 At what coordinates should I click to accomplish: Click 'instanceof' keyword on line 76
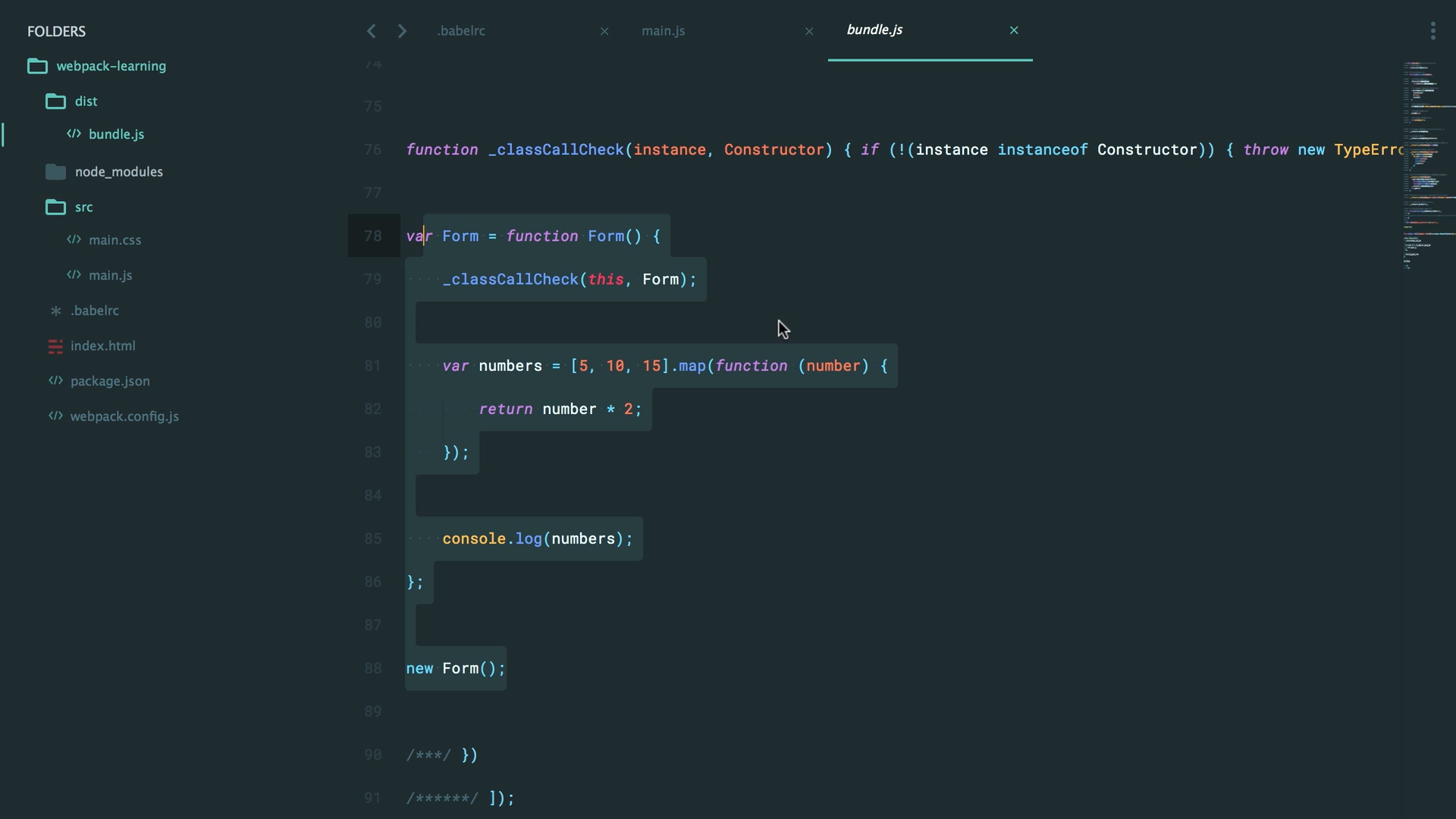[1043, 149]
